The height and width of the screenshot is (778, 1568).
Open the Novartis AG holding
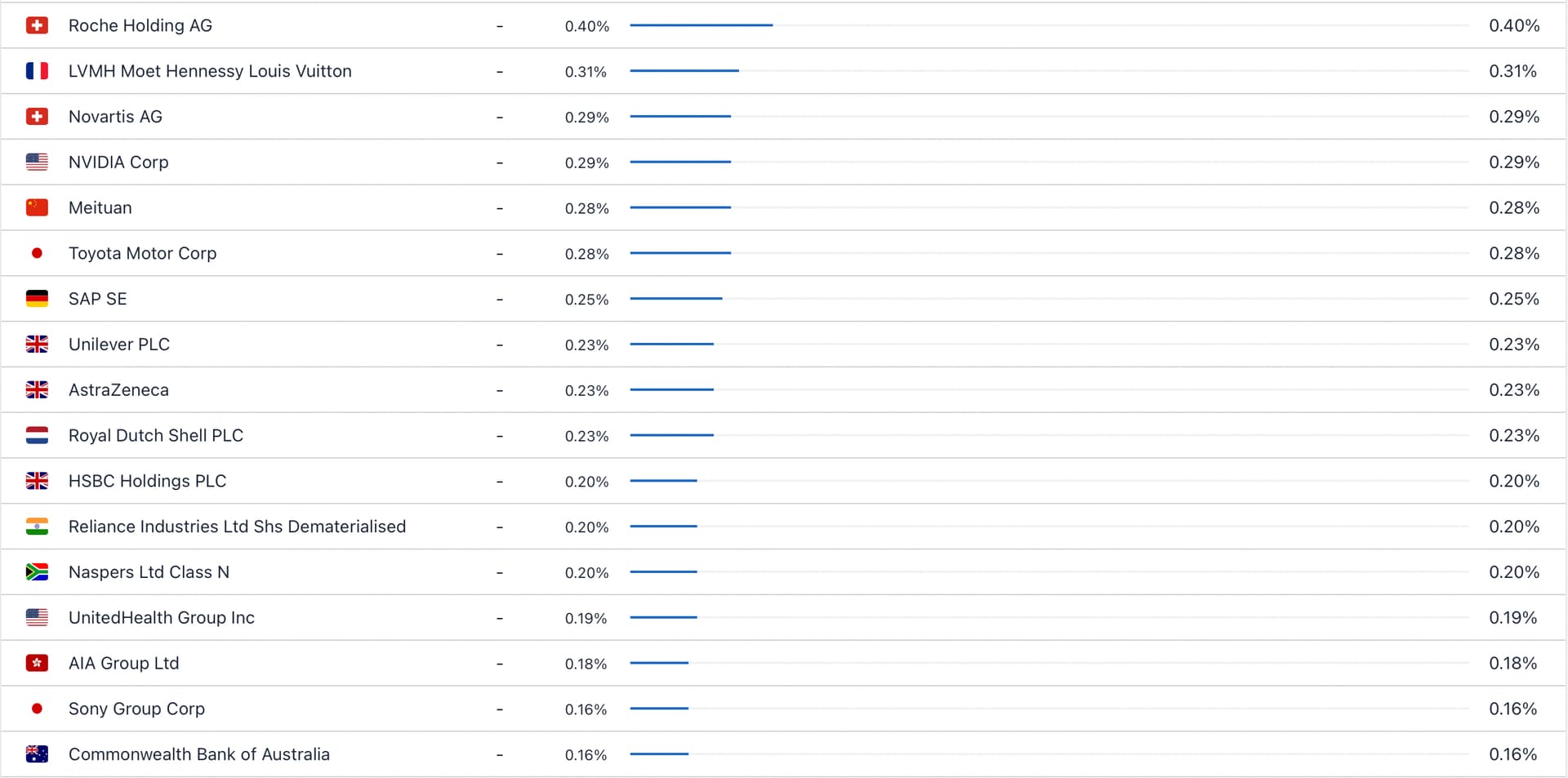tap(115, 117)
